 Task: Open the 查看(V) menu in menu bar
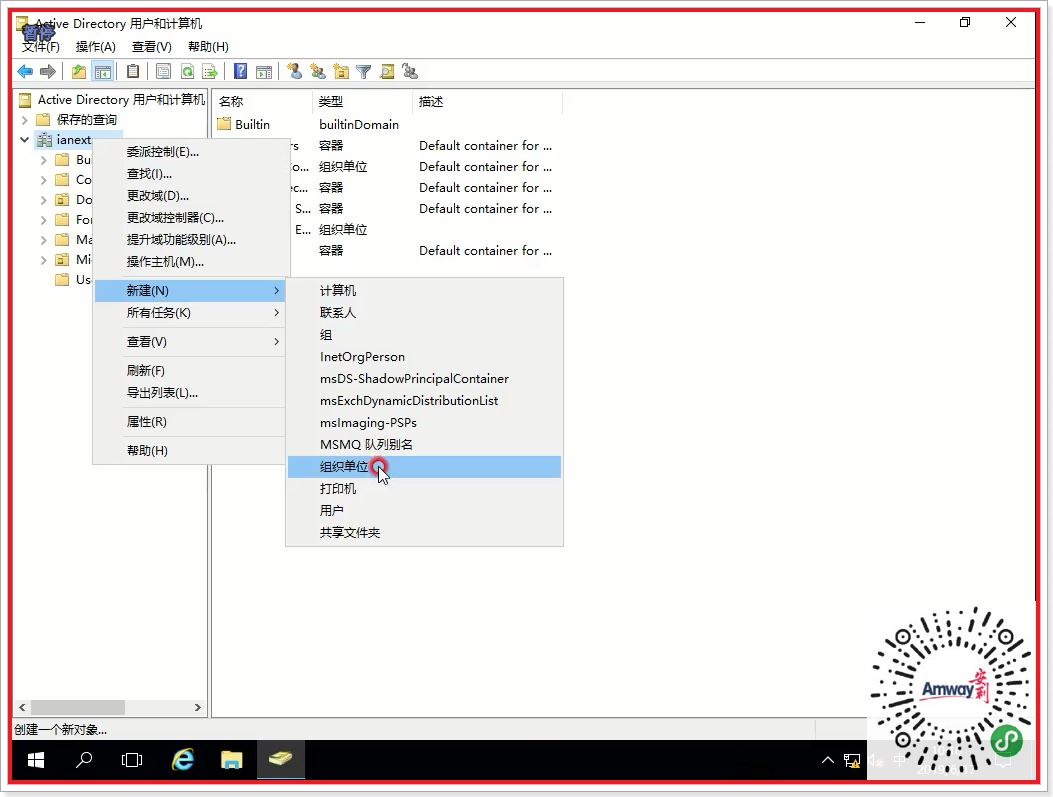[152, 46]
